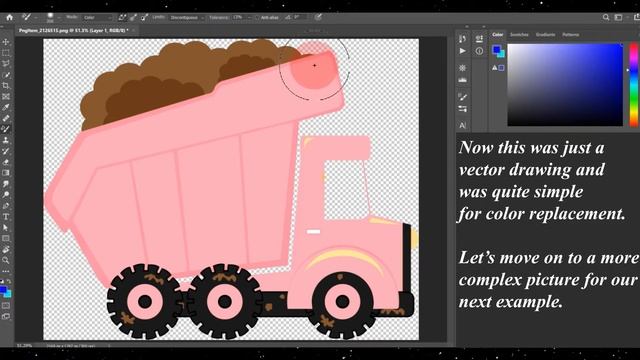Select the Eyedropper tool
640x360 pixels.
[x=6, y=107]
